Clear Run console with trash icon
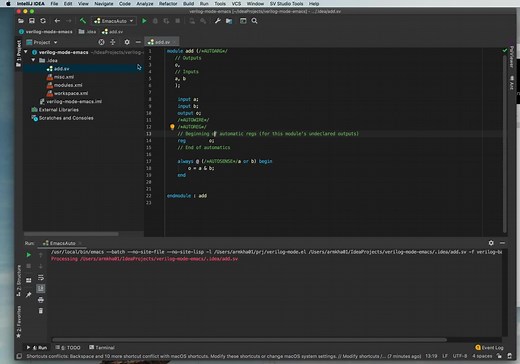This screenshot has width=520, height=364. (41, 311)
